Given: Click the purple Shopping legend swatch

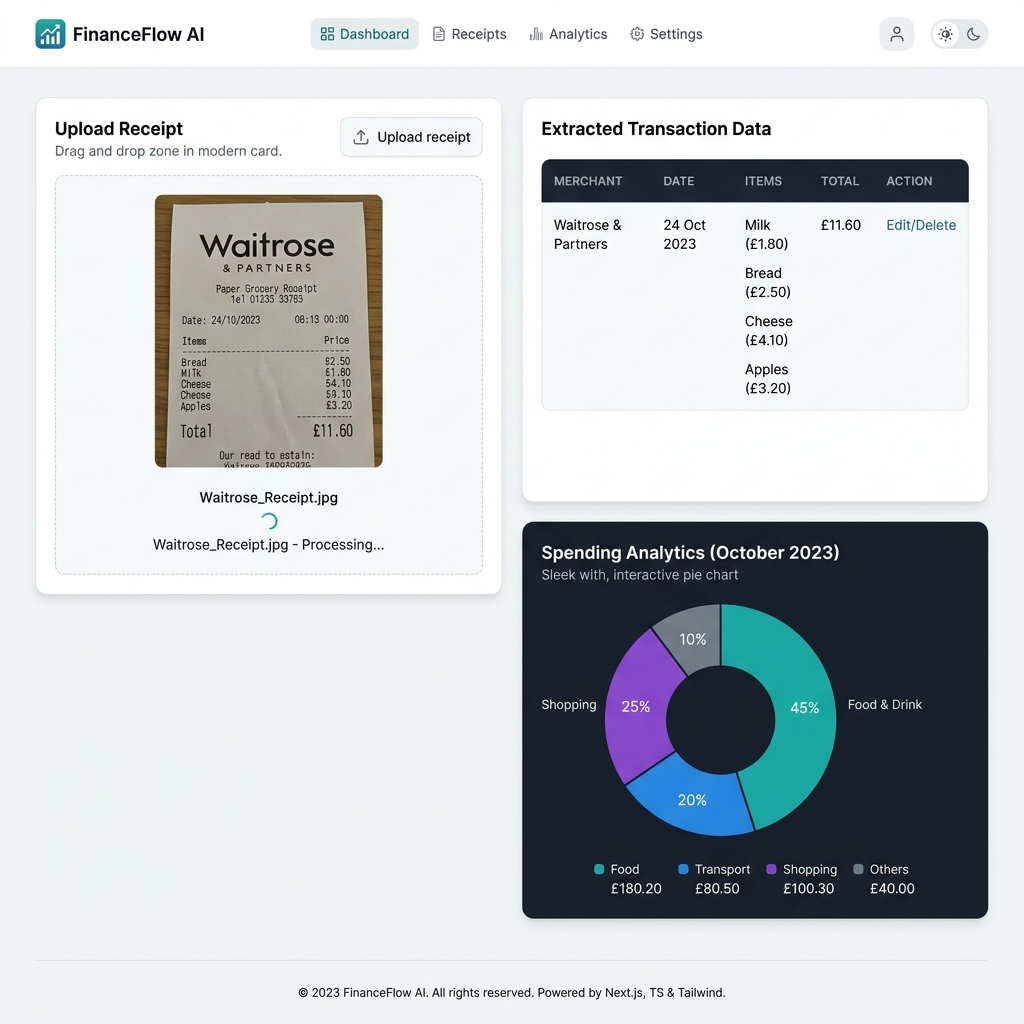Looking at the screenshot, I should [771, 869].
